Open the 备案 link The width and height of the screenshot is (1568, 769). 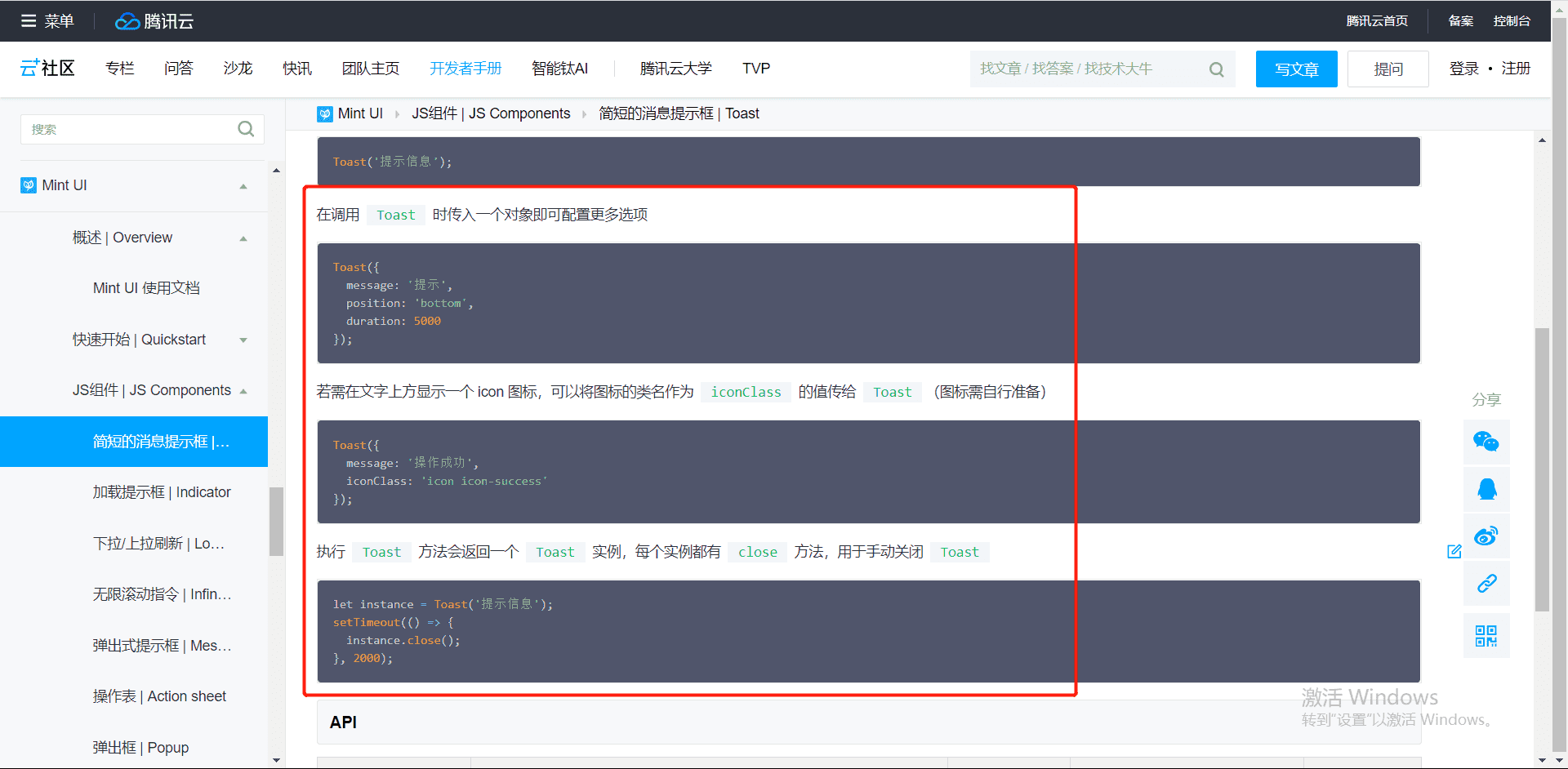pyautogui.click(x=1460, y=21)
